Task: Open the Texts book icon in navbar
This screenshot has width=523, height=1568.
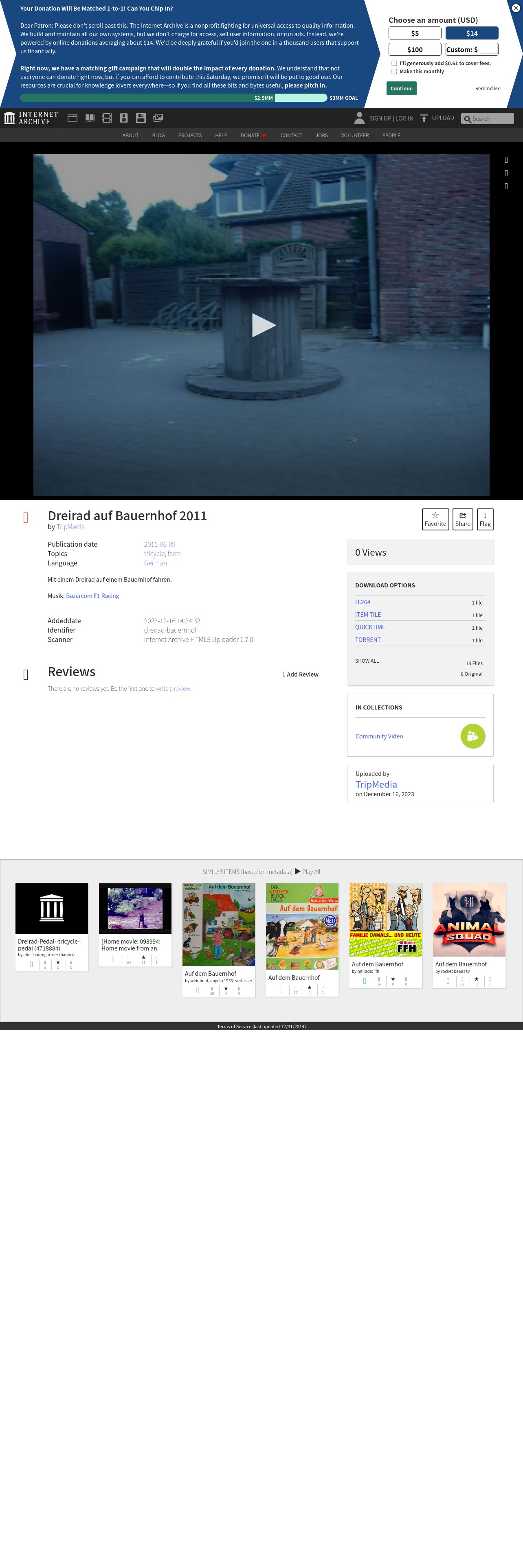Action: coord(90,118)
